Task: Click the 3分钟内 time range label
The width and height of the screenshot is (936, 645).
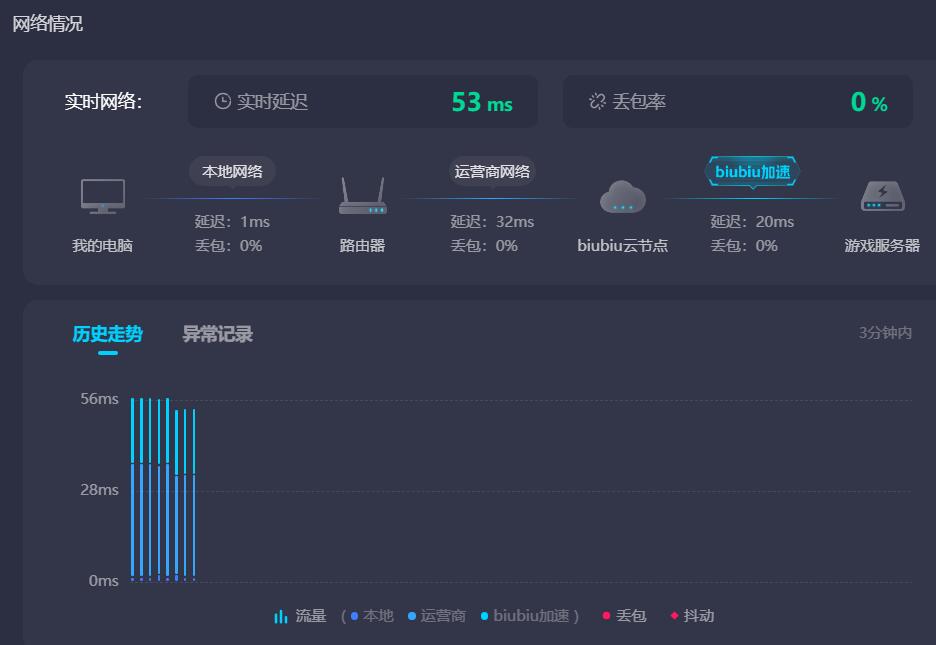Action: (884, 333)
